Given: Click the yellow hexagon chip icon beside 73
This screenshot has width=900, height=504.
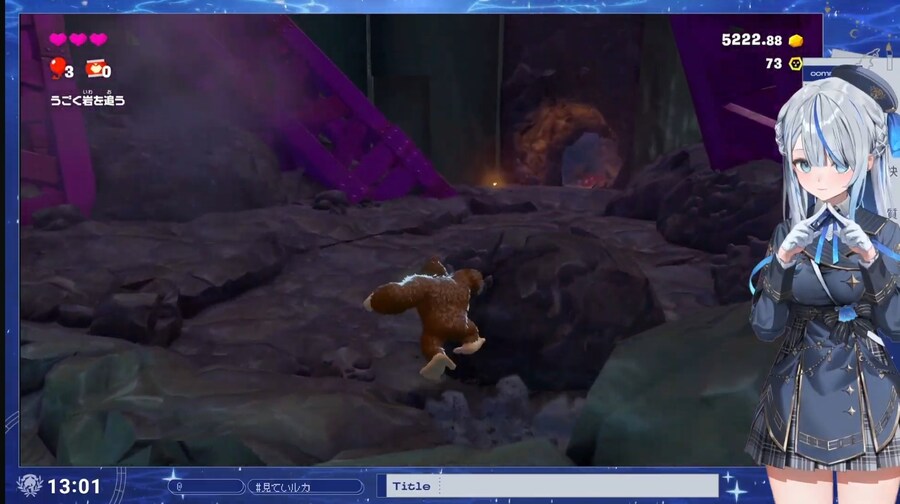Looking at the screenshot, I should (x=795, y=64).
